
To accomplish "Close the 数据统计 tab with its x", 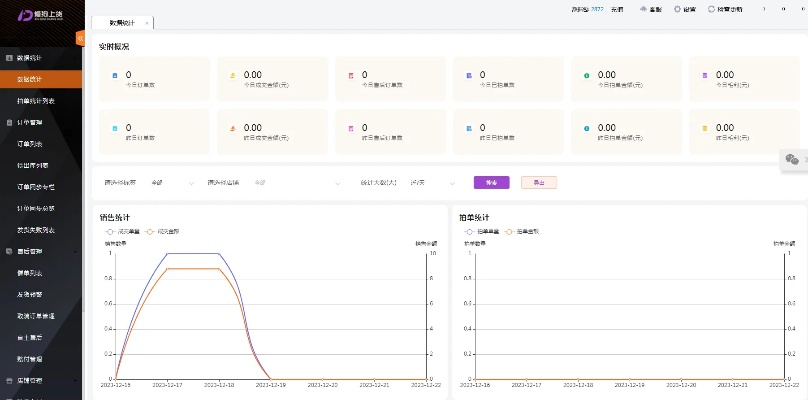I will (x=147, y=23).
